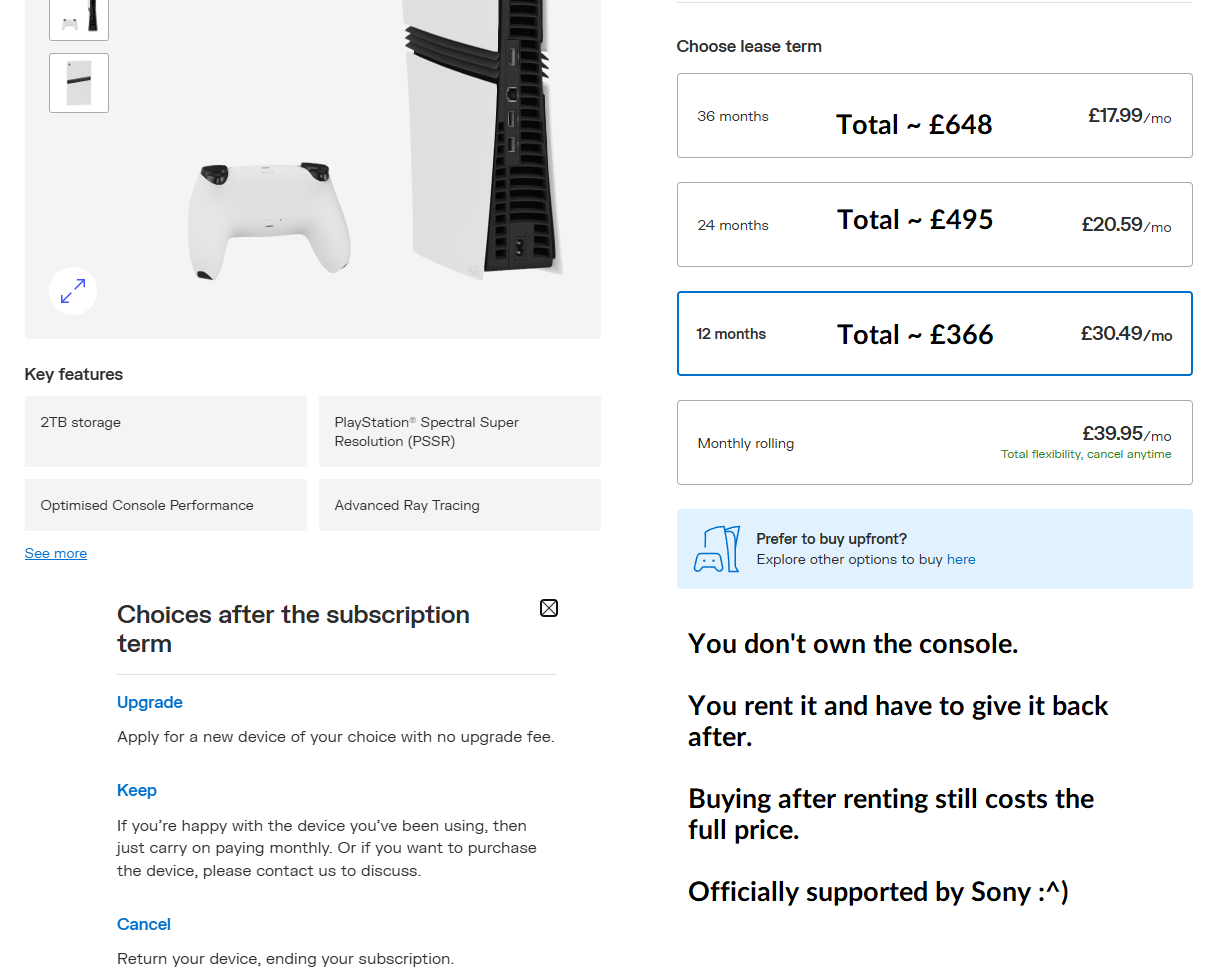
Task: Click the expand image fullscreen icon
Action: point(73,291)
